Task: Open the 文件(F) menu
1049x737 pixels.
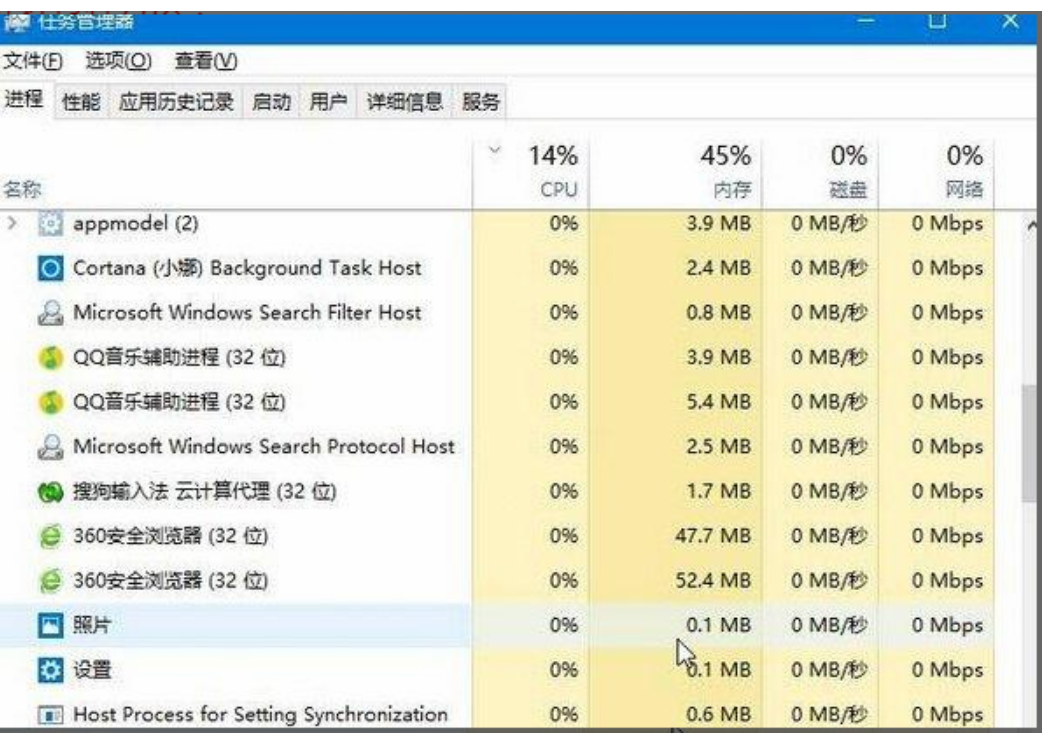Action: click(33, 61)
